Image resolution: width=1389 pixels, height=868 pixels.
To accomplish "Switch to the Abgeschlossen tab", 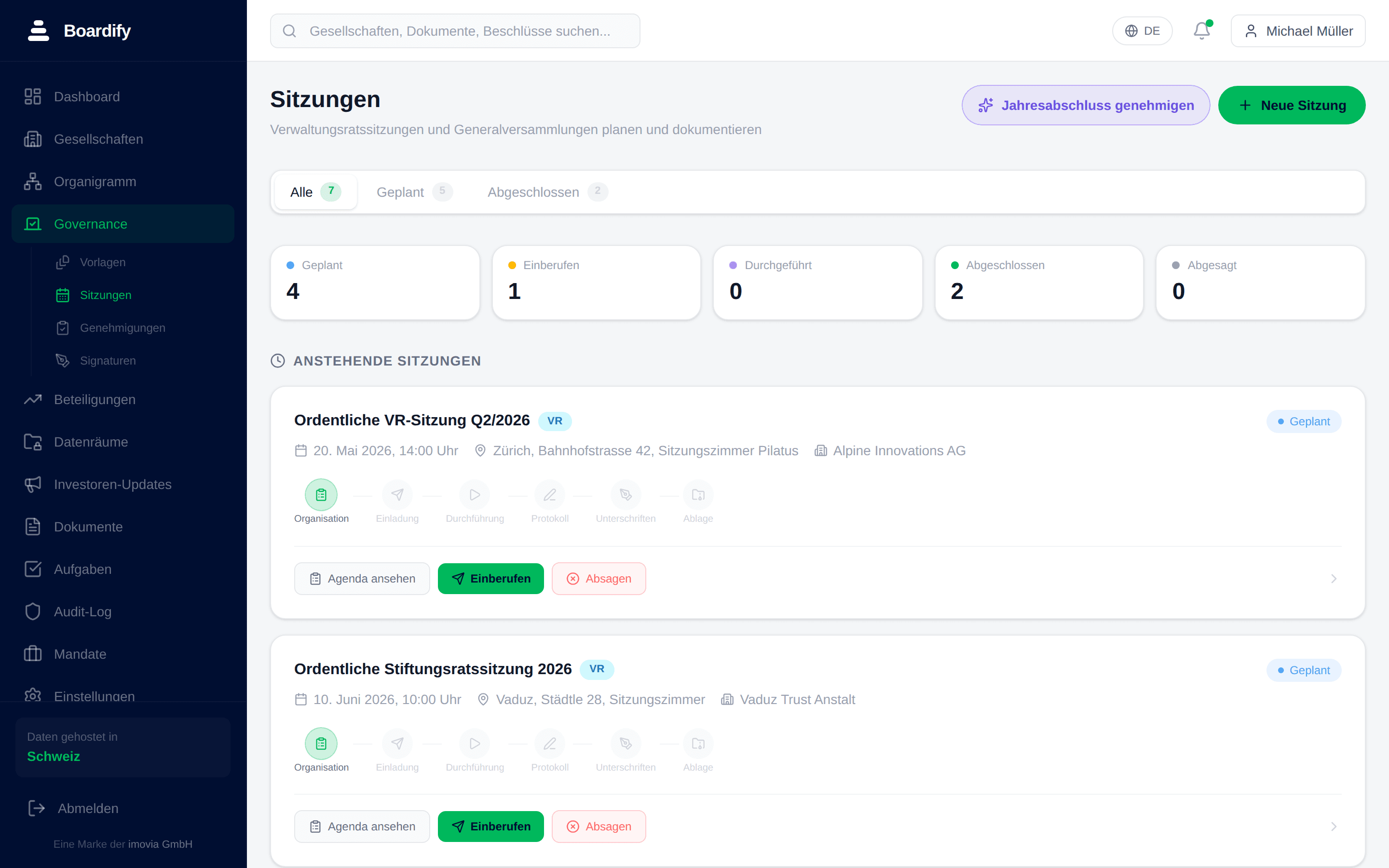I will (547, 192).
